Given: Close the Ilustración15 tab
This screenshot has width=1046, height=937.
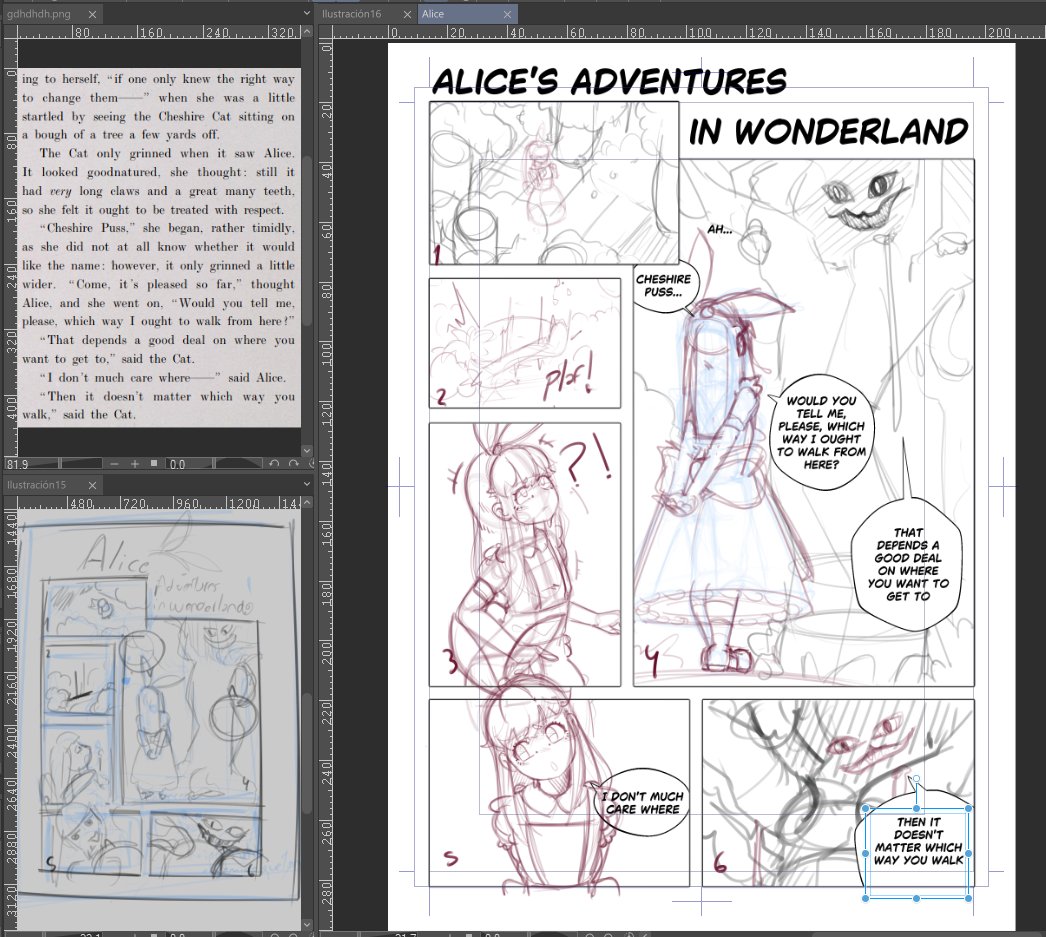Looking at the screenshot, I should 92,485.
